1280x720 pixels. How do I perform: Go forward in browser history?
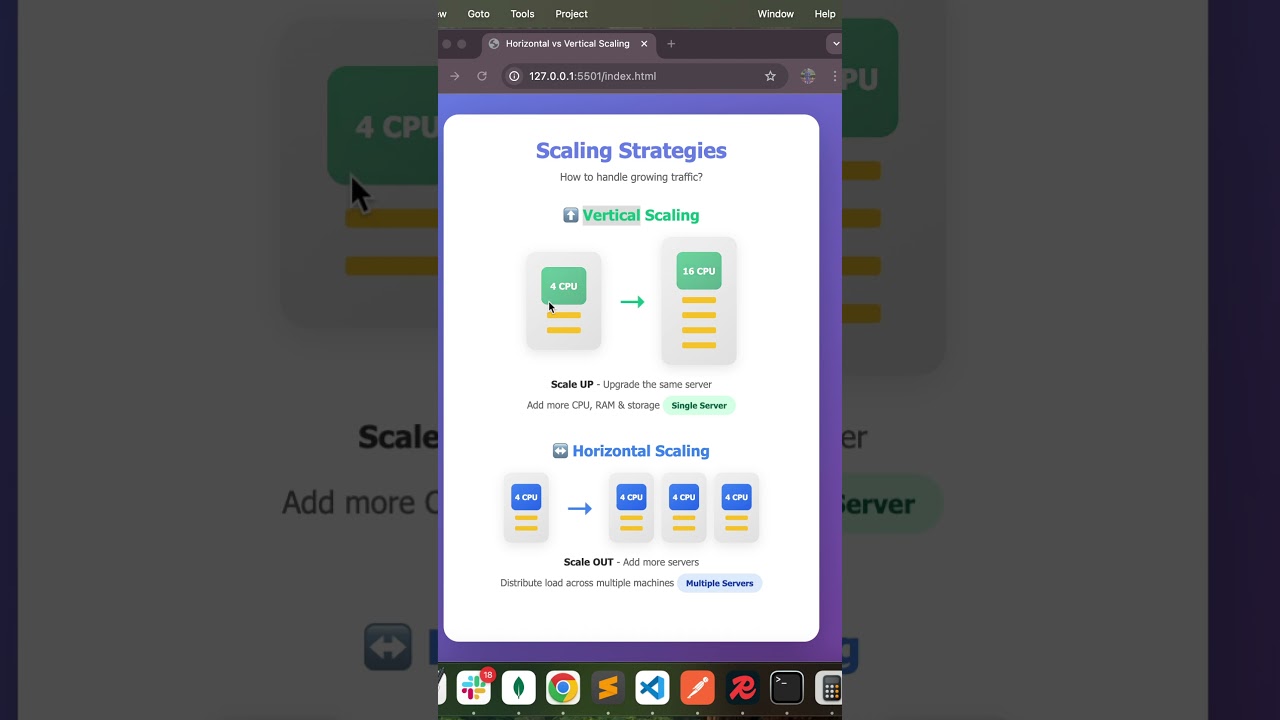[455, 76]
